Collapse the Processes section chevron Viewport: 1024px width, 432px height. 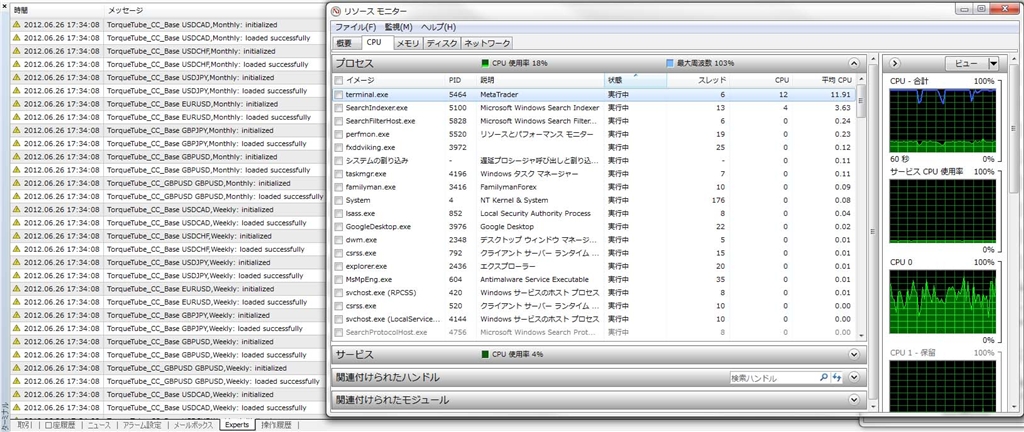click(853, 63)
